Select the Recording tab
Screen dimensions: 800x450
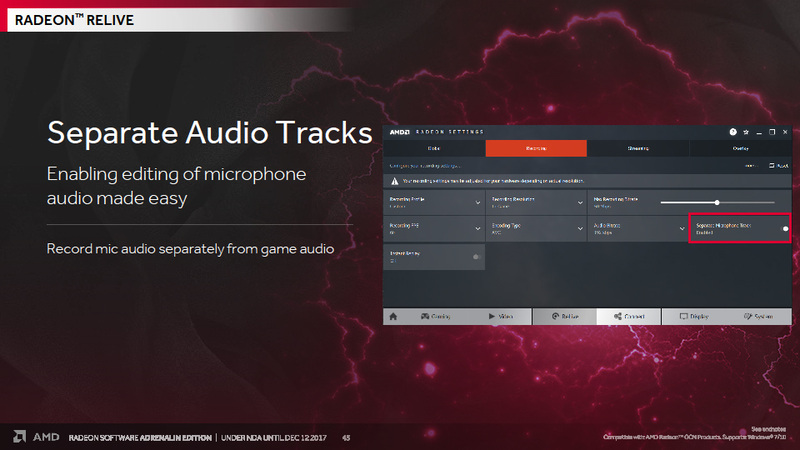coord(536,148)
